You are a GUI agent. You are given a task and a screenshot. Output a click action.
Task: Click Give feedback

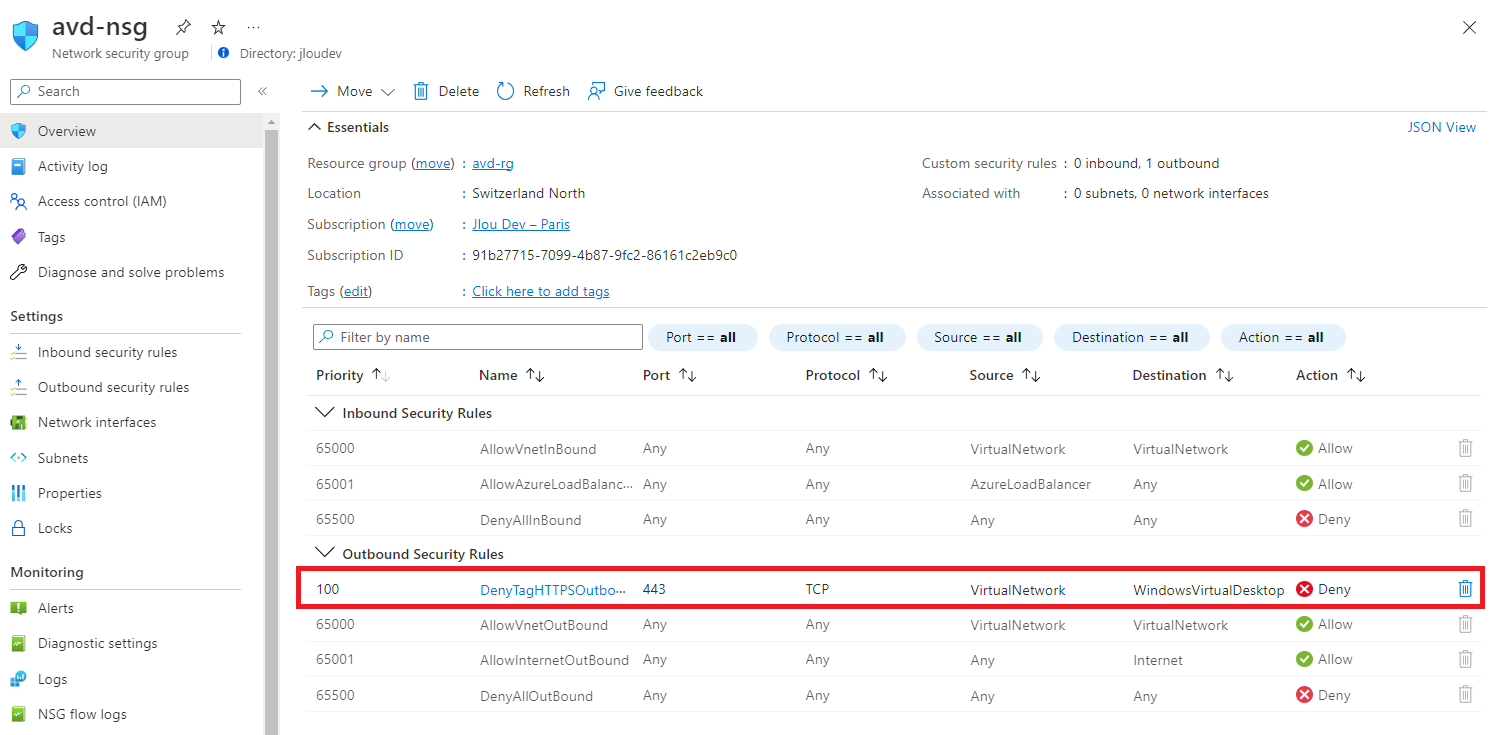pos(645,91)
